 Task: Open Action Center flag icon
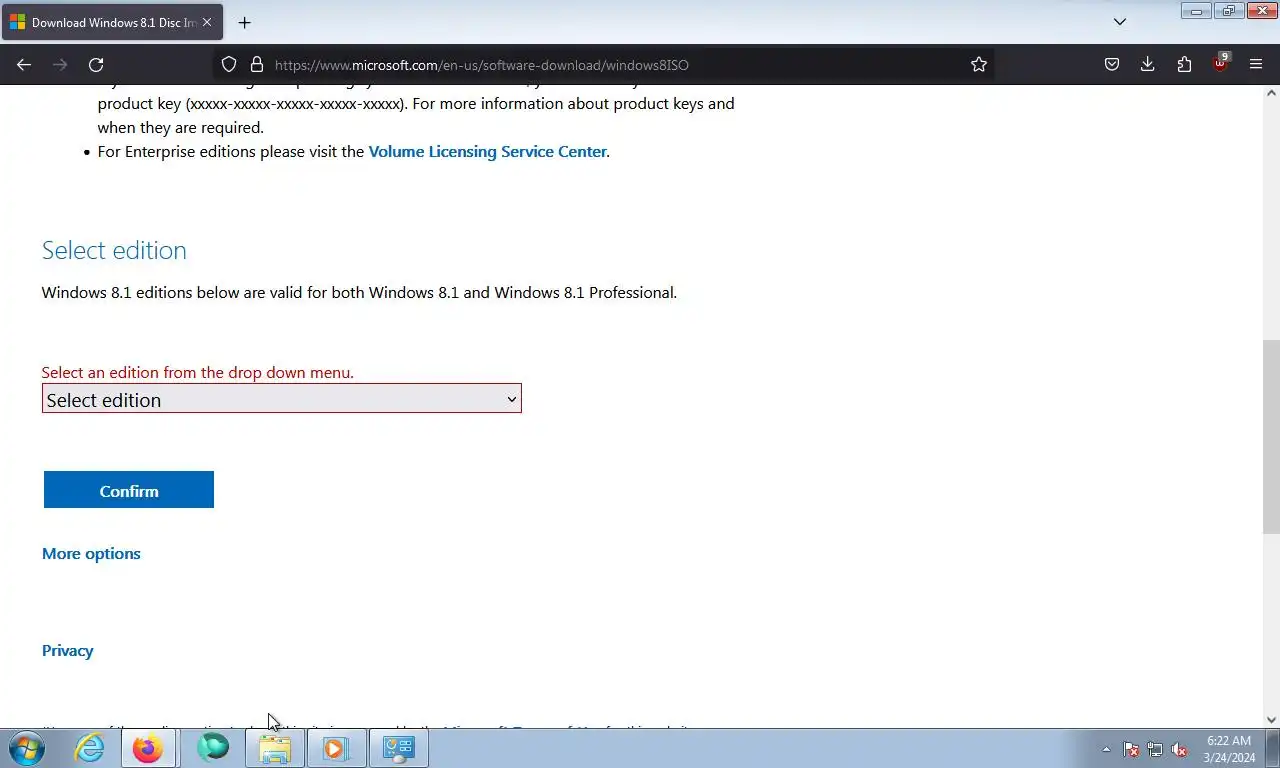(x=1131, y=749)
